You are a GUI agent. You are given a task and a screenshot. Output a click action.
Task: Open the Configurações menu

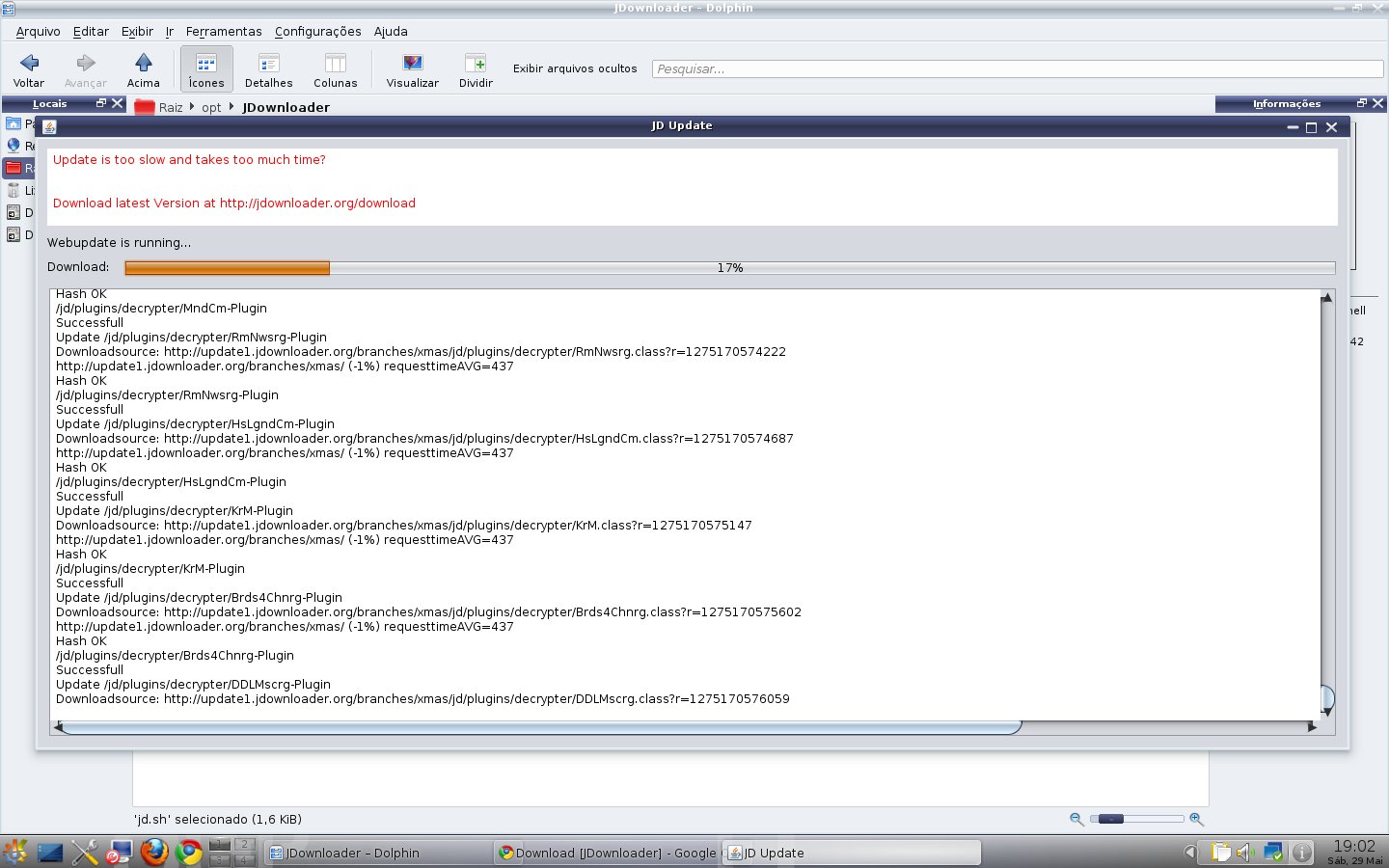point(317,31)
